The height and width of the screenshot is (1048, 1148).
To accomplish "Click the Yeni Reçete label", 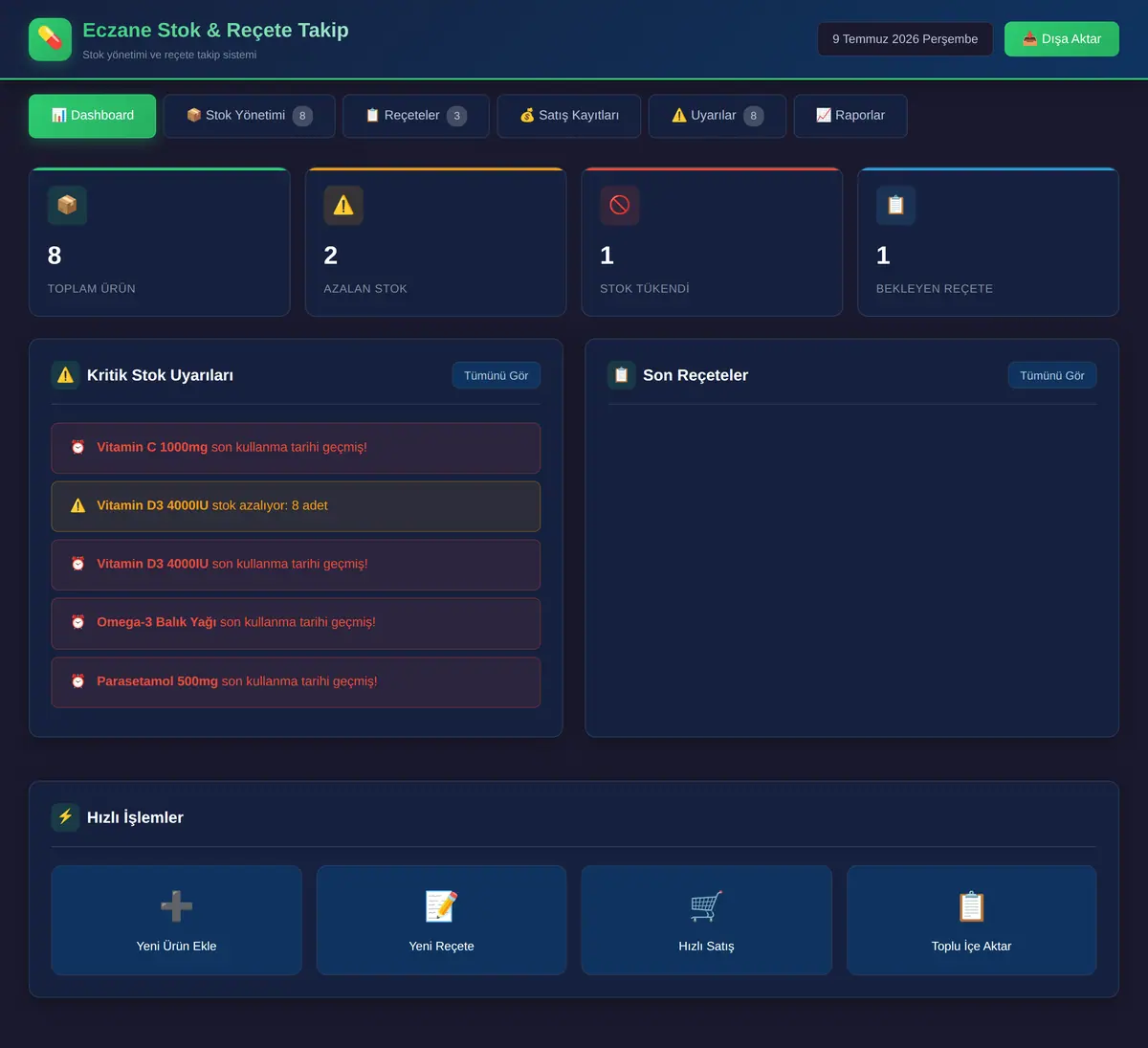I will (x=441, y=946).
